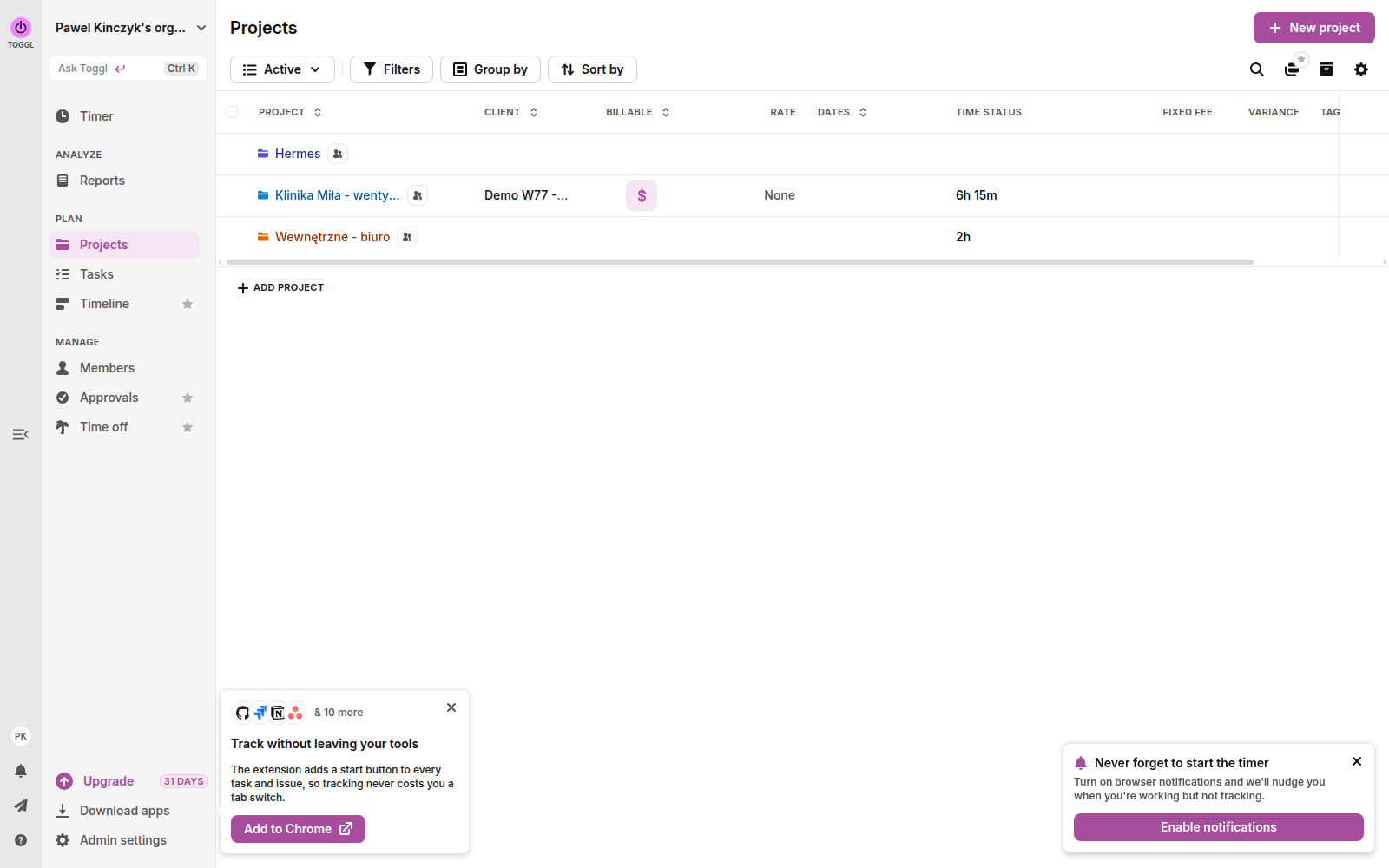This screenshot has height=868, width=1389.
Task: Click the paper plane icon
Action: 21,806
